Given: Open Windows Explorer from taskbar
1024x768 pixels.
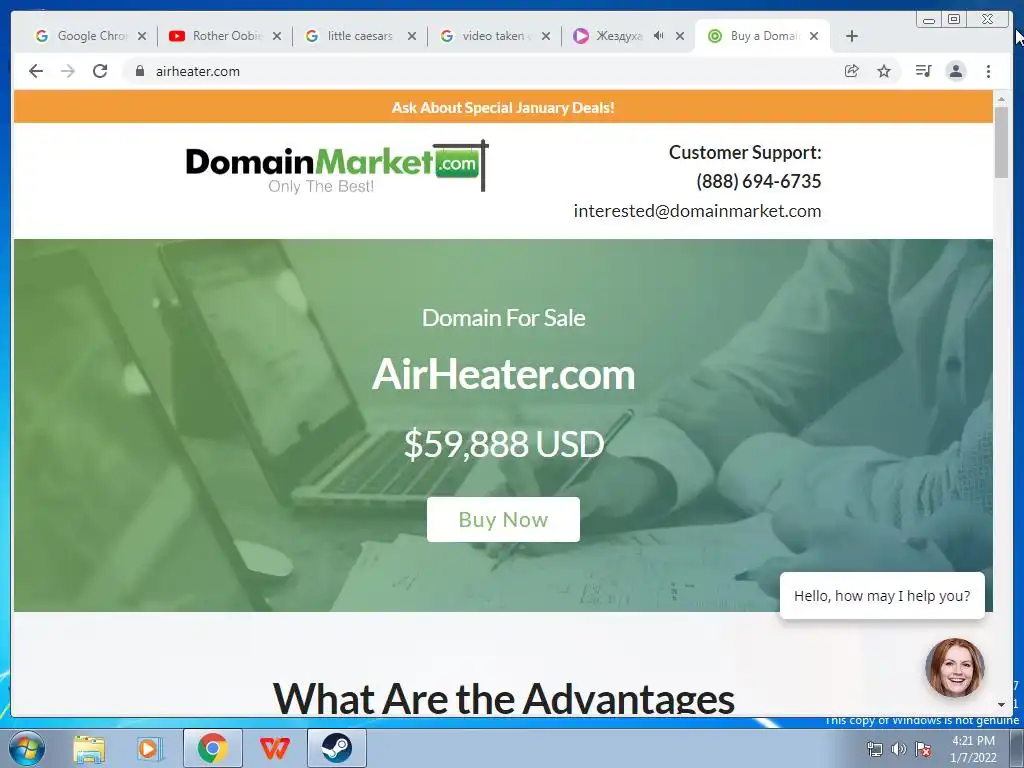Looking at the screenshot, I should tap(89, 748).
